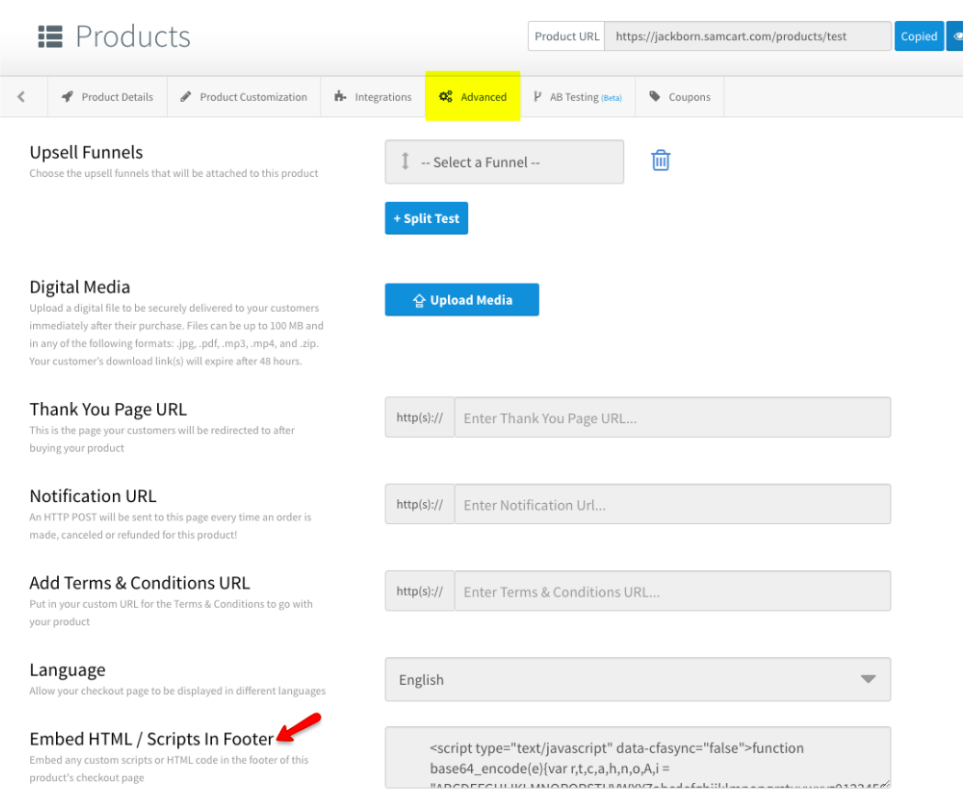Image resolution: width=965 pixels, height=792 pixels.
Task: Focus the Thank You Page URL field
Action: coord(672,418)
